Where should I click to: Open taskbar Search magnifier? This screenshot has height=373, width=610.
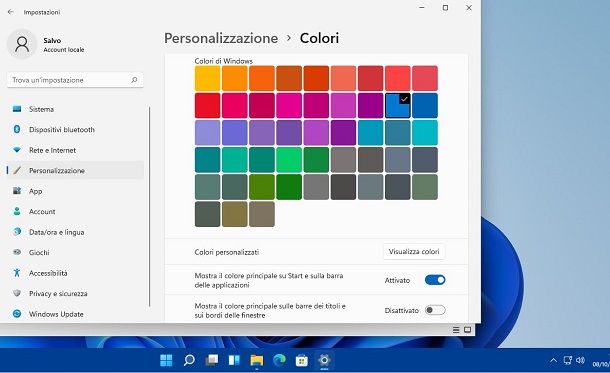(x=189, y=360)
